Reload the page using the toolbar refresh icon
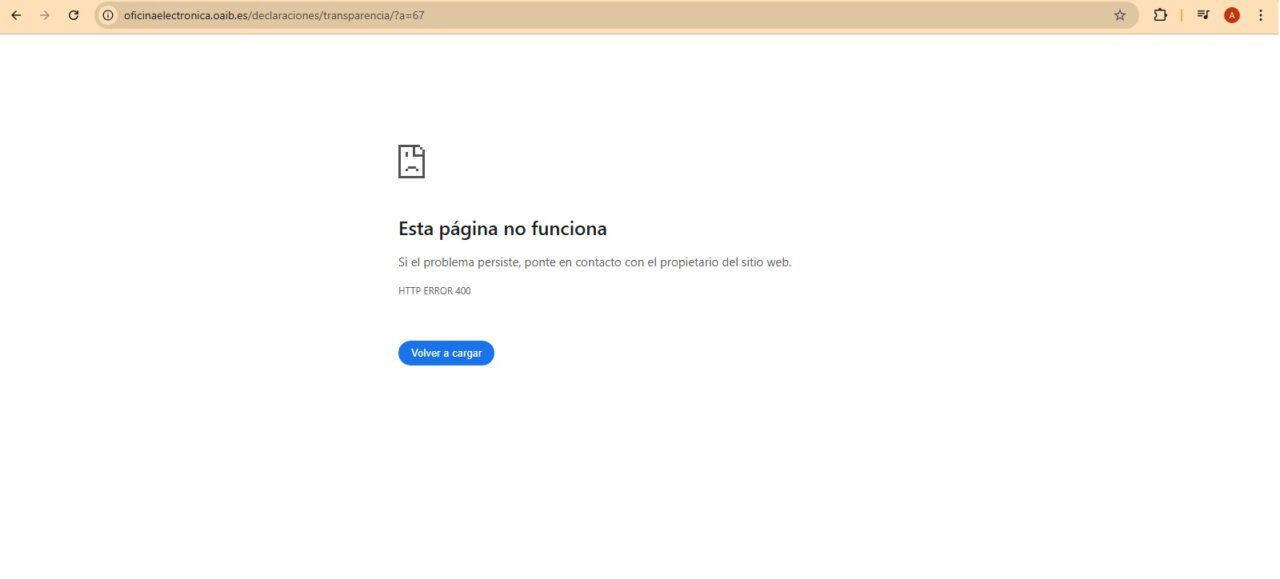The image size is (1280, 579). point(73,15)
